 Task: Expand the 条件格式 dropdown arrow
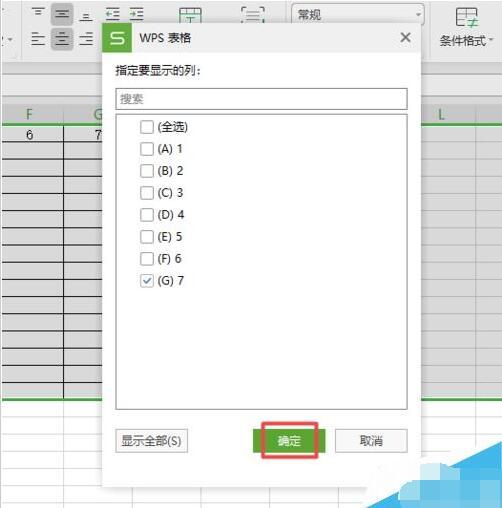(x=491, y=40)
